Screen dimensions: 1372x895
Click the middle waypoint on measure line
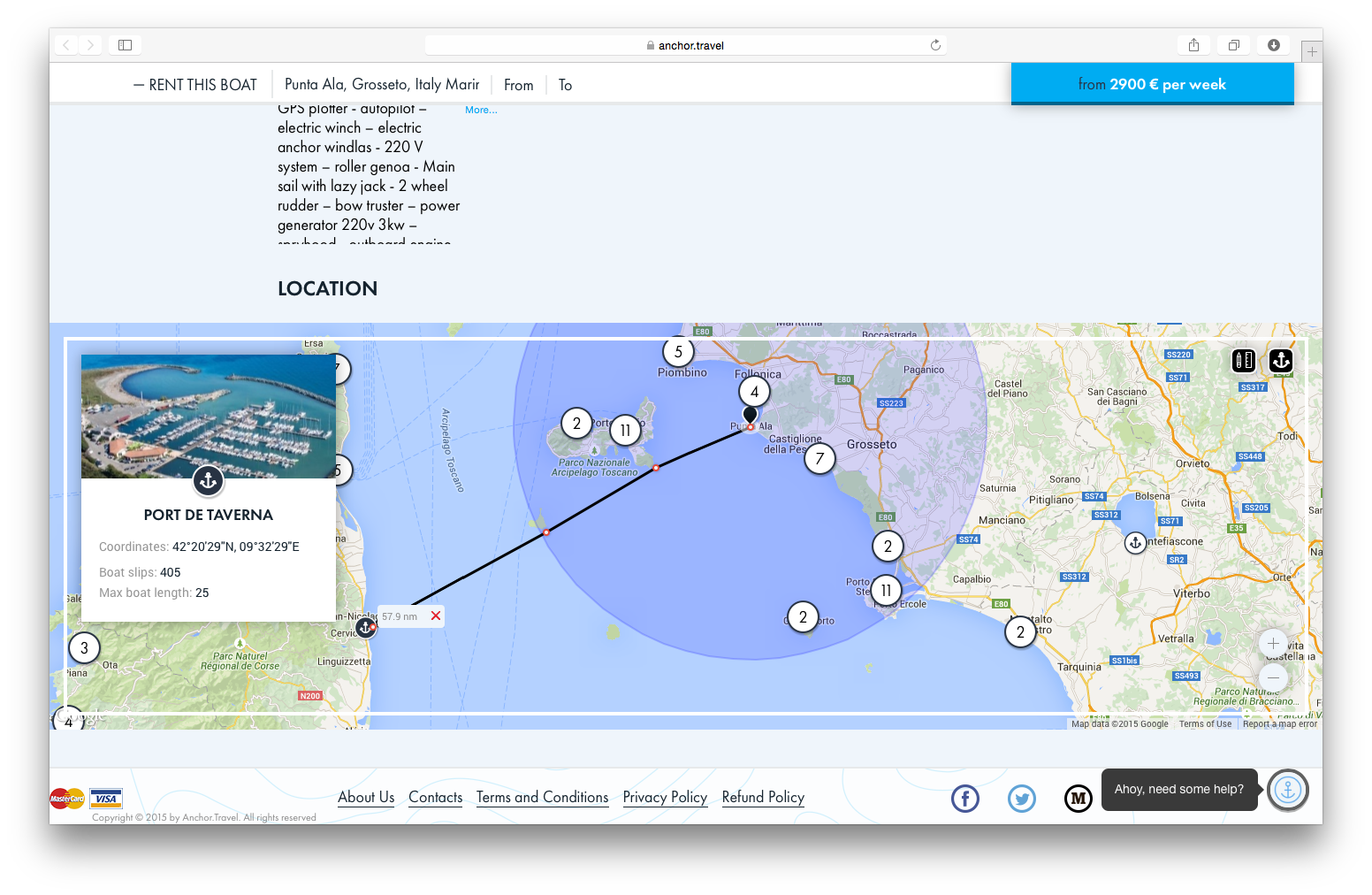546,532
